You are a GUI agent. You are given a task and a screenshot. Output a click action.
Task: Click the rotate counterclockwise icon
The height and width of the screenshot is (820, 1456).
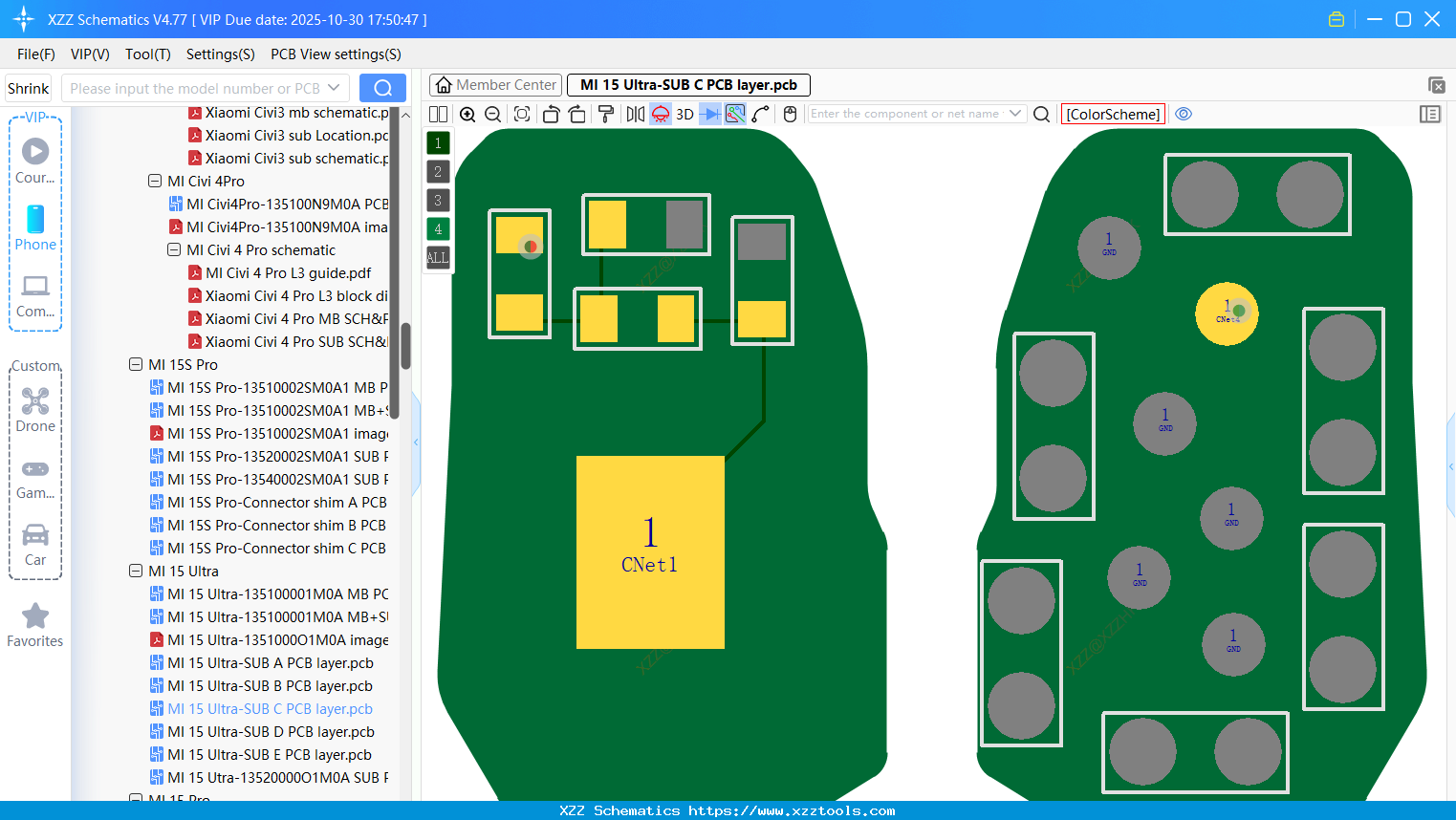[x=551, y=114]
